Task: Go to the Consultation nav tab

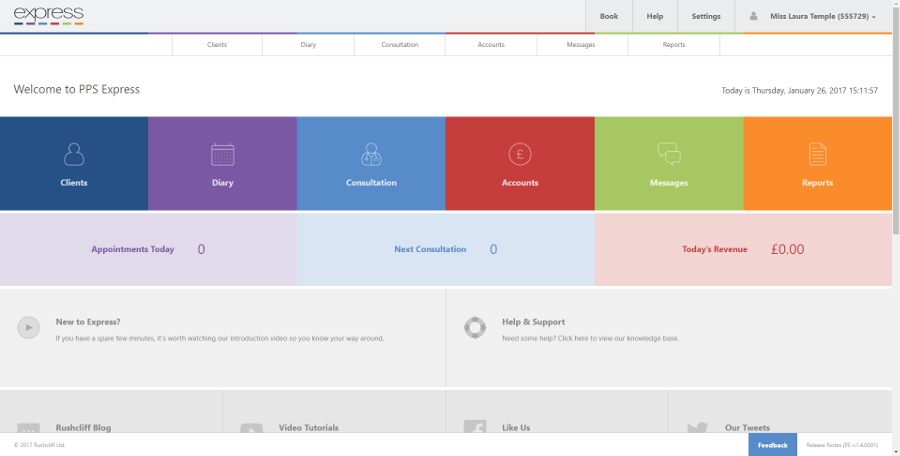Action: tap(399, 45)
